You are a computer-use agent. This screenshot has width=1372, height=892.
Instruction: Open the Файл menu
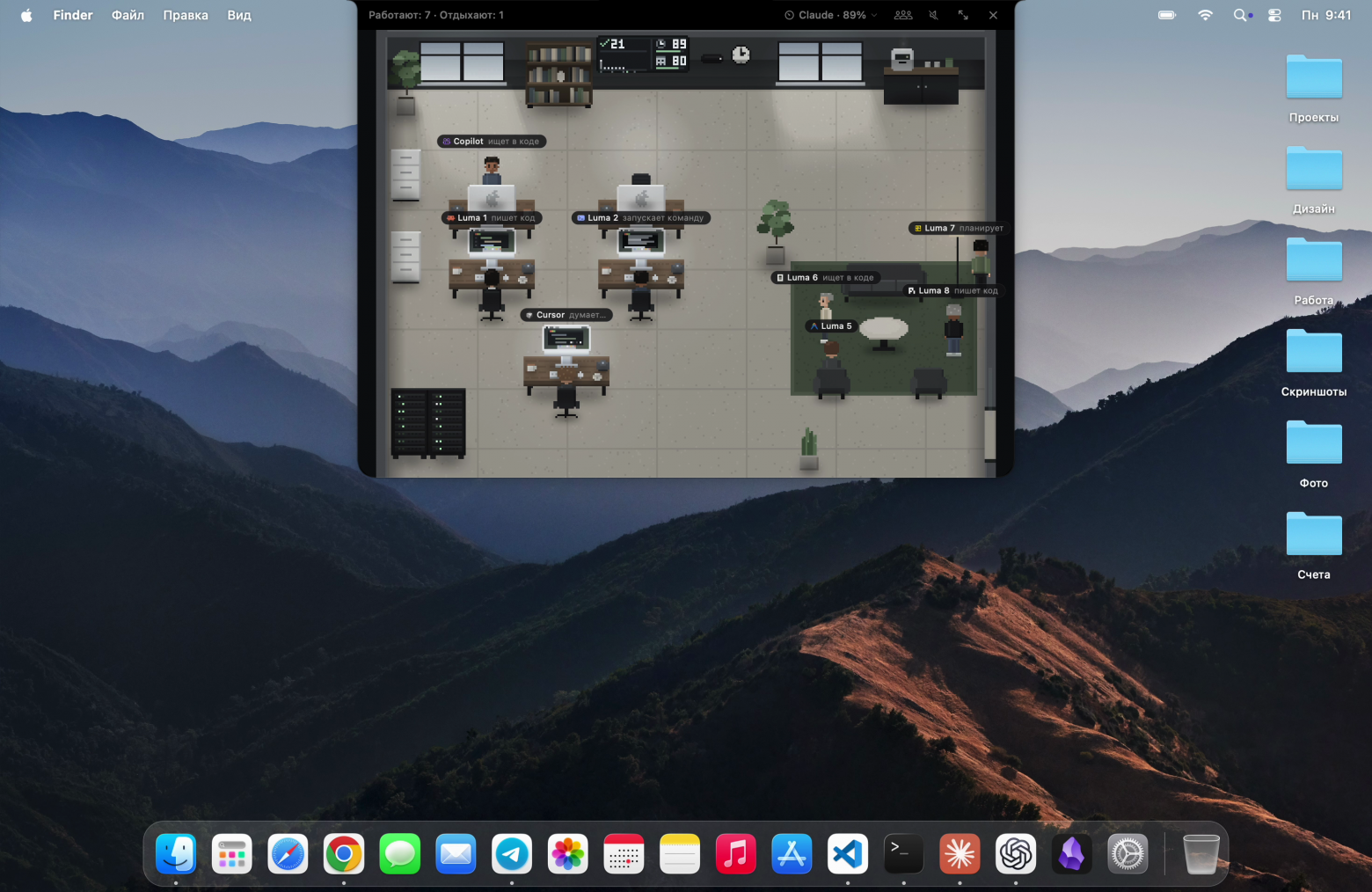point(128,15)
